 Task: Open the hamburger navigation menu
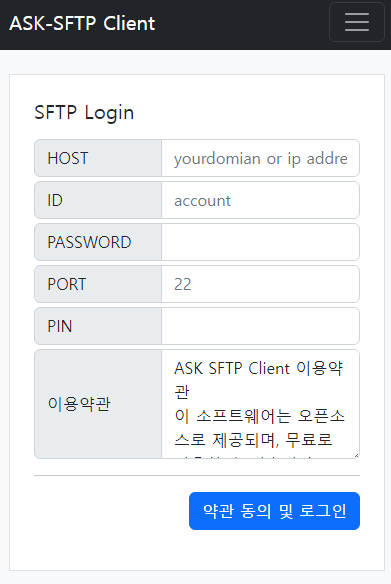(x=357, y=22)
